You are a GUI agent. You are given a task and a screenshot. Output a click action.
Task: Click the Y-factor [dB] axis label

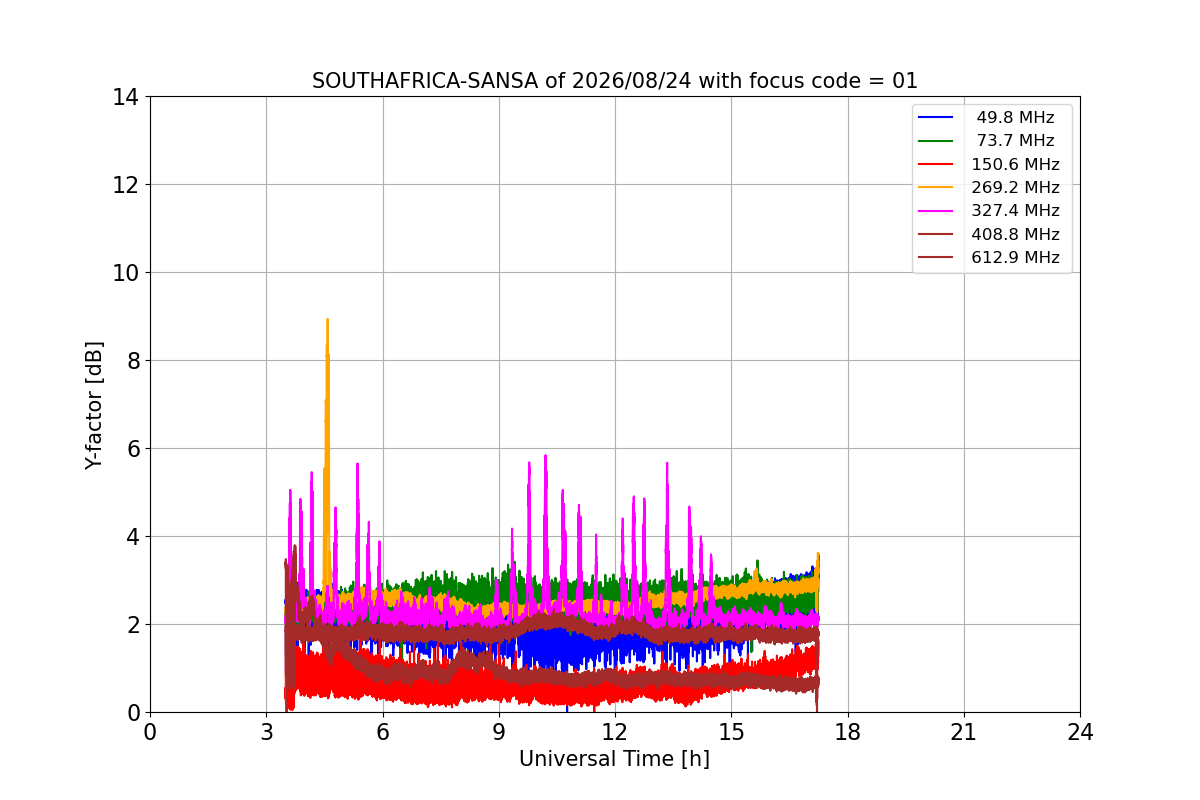pos(94,404)
